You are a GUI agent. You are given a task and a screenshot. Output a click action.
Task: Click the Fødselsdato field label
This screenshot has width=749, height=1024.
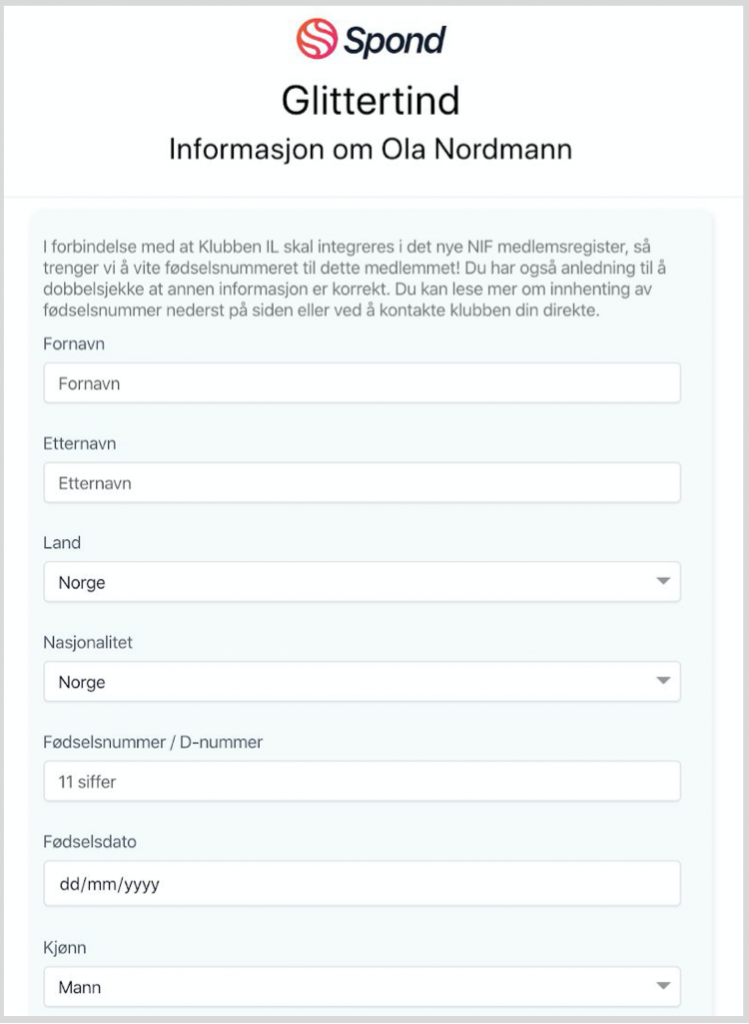[x=90, y=841]
